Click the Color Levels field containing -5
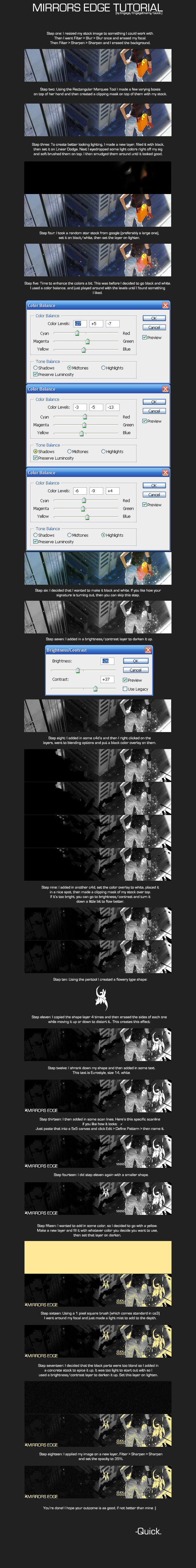Viewport: 196px width, 1568px height. point(96,407)
